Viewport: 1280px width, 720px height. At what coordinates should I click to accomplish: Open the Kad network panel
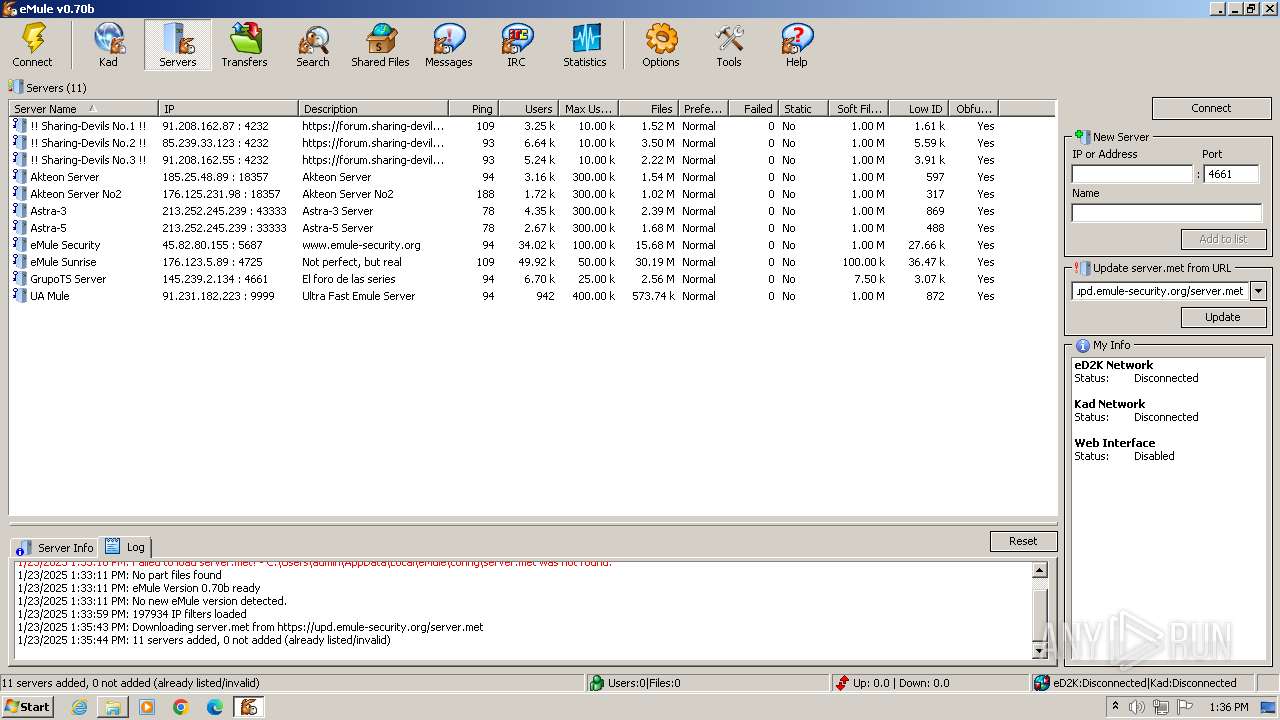(x=108, y=46)
